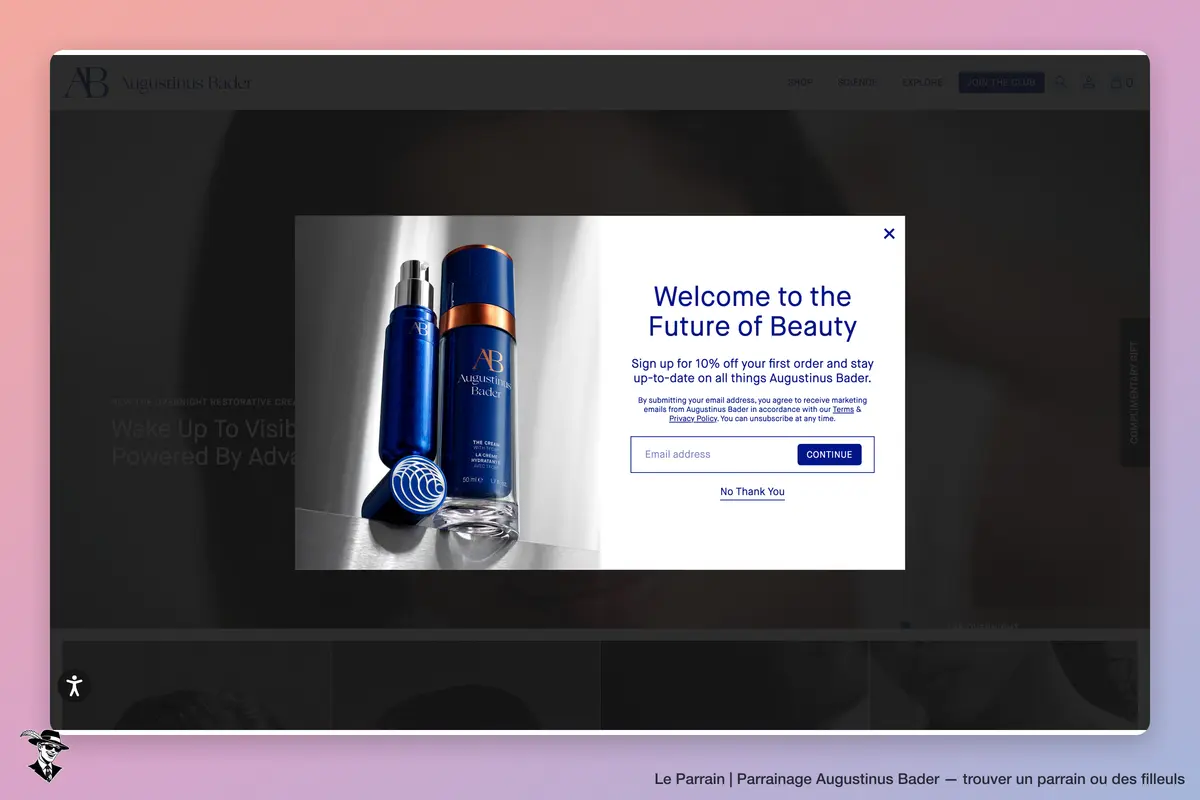The image size is (1200, 800).
Task: Decline with the No Thank You link
Action: [752, 492]
